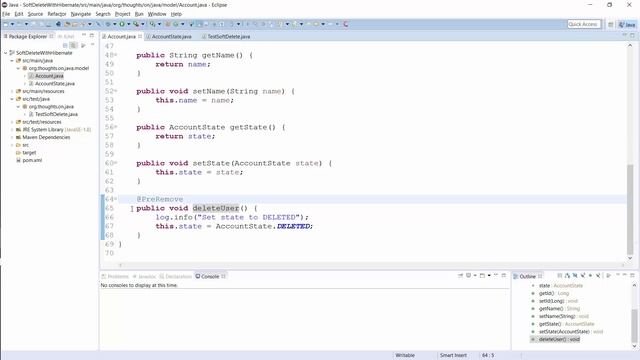The height and width of the screenshot is (360, 640).
Task: Minimize the Package Explorer panel
Action: tap(84, 36)
